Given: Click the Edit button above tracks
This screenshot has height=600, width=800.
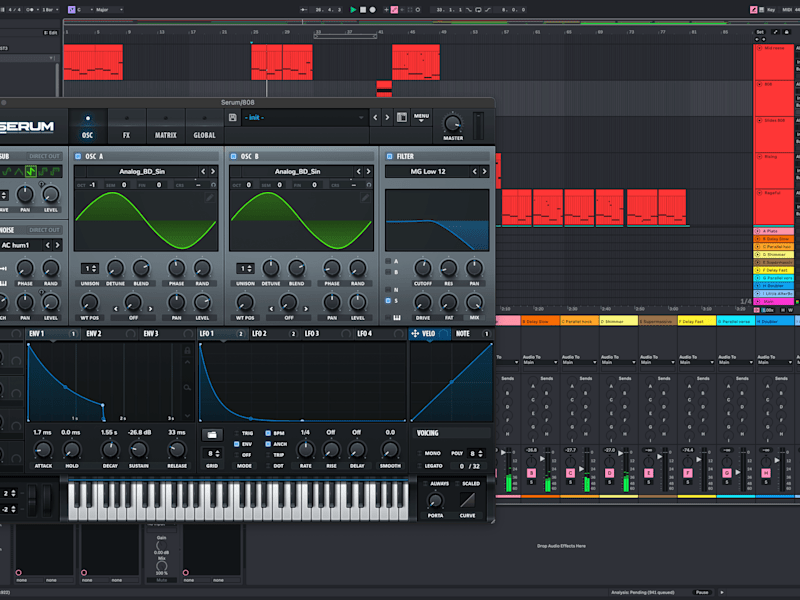Looking at the screenshot, I should point(51,33).
